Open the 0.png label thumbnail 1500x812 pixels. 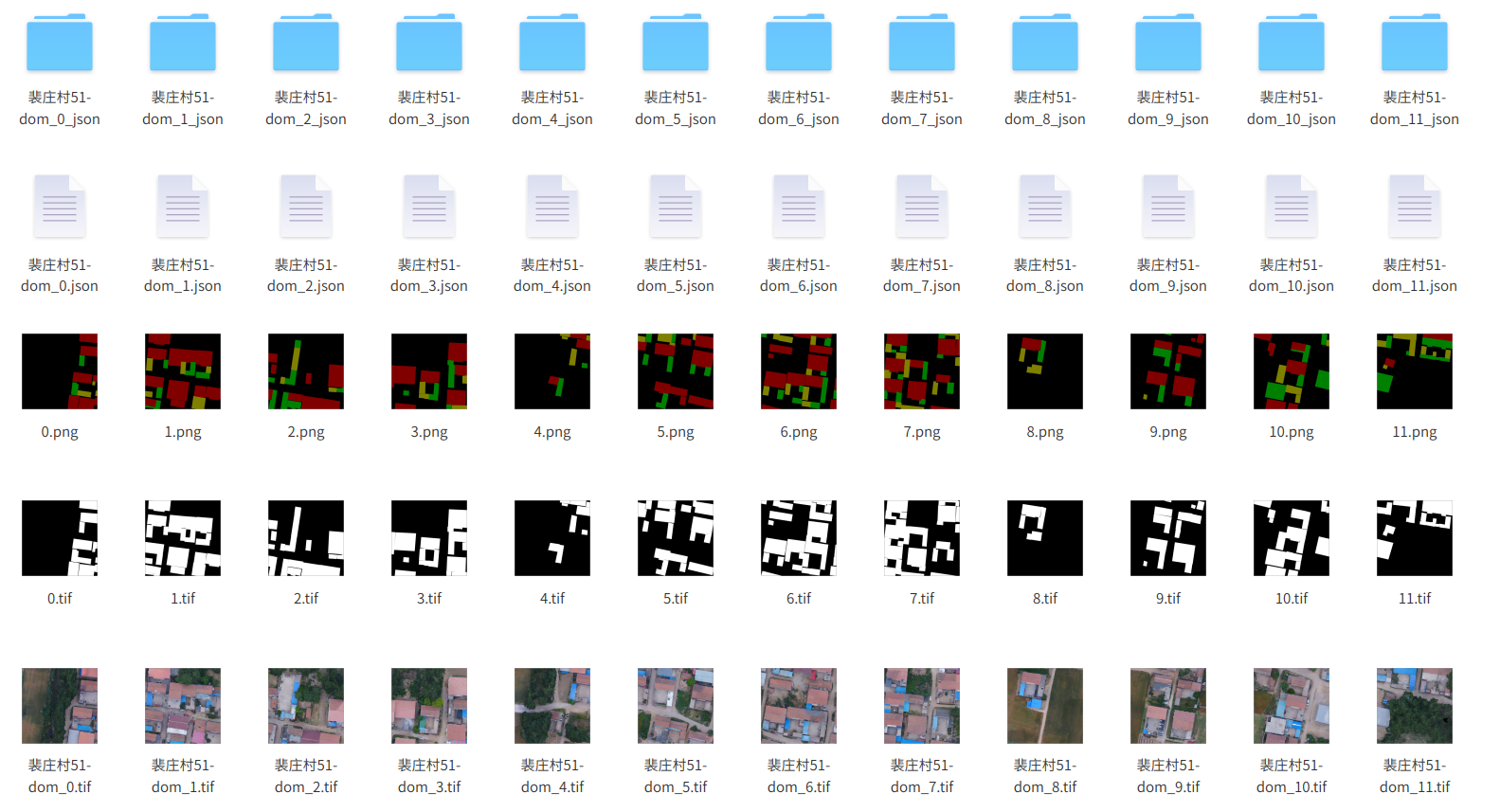(x=60, y=371)
